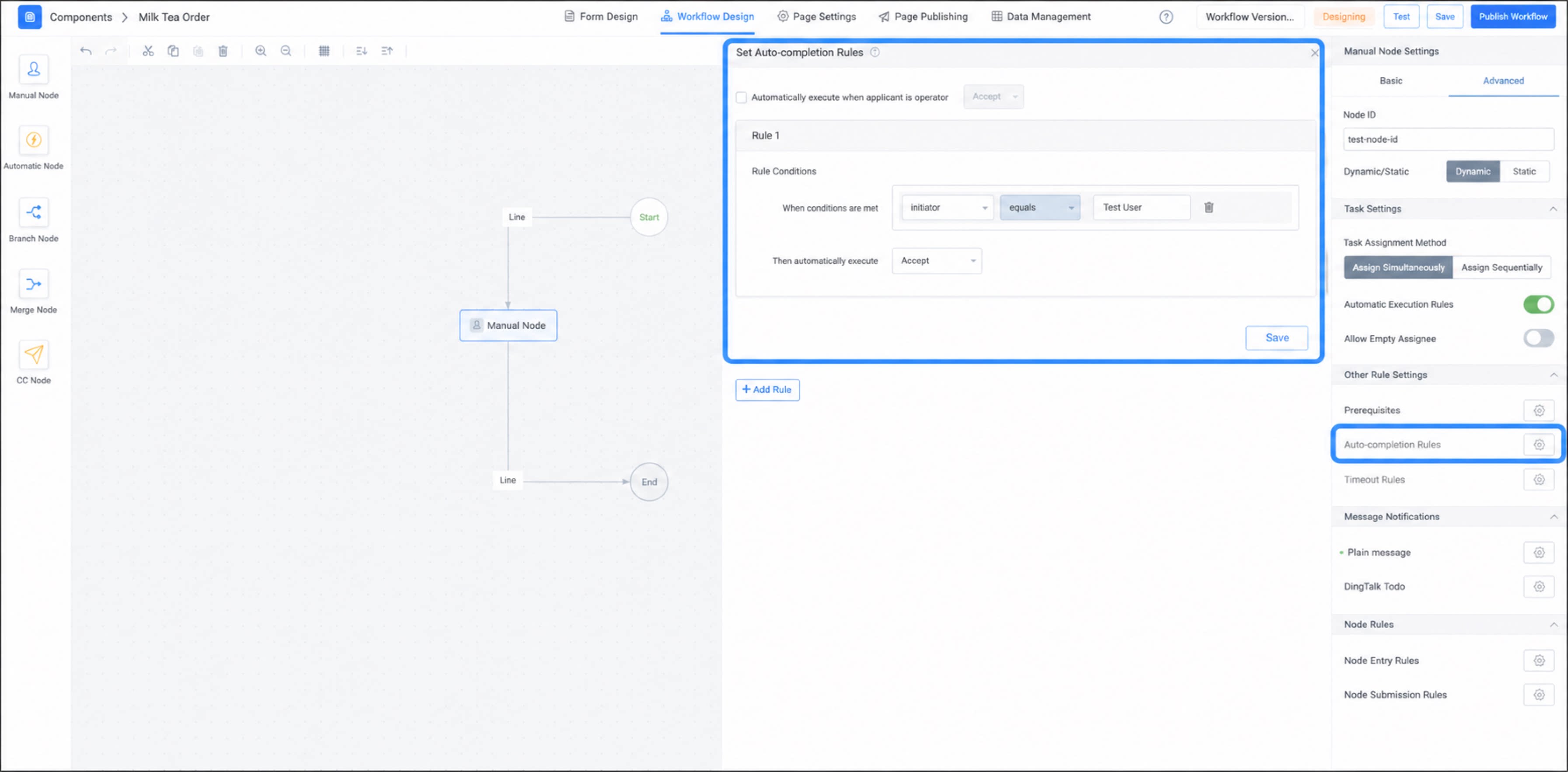Zoom in on the workflow canvas
Viewport: 1568px width, 772px height.
(x=261, y=51)
